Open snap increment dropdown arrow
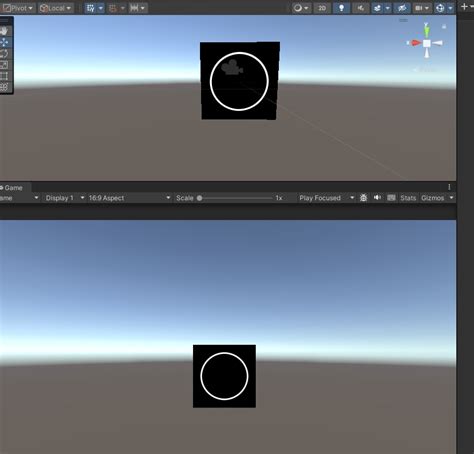Image resolution: width=474 pixels, height=454 pixels. point(143,8)
